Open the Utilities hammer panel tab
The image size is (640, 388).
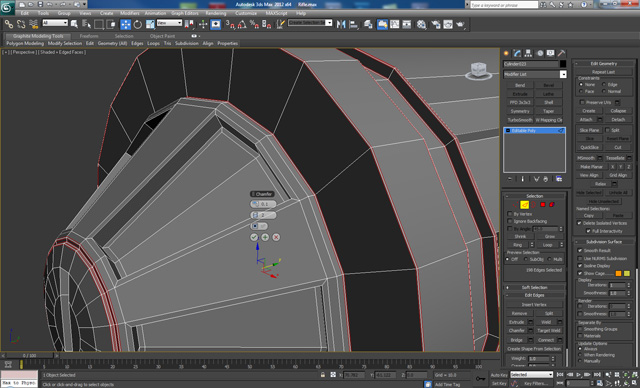coord(562,53)
